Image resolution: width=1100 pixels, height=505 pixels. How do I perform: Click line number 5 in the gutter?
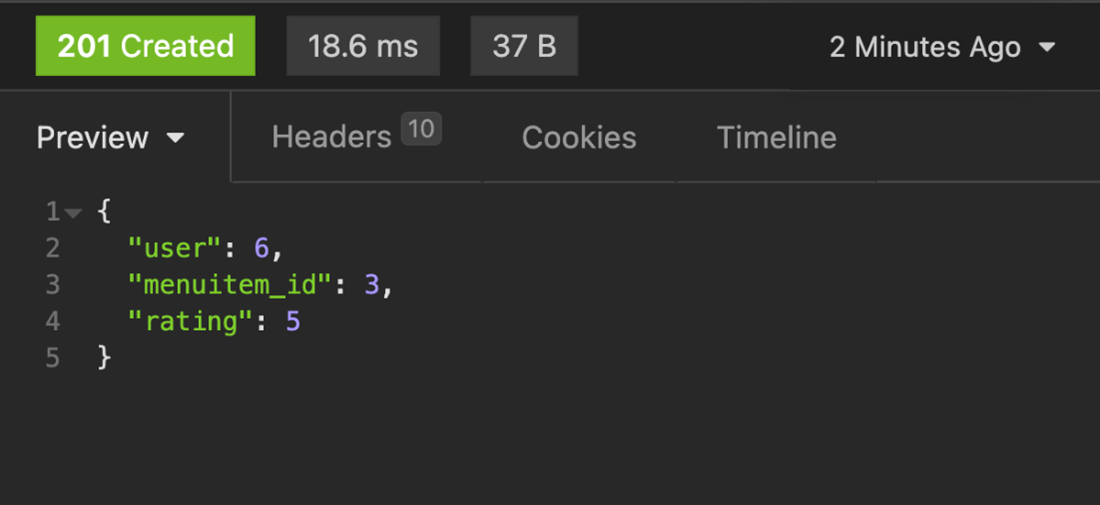pyautogui.click(x=52, y=358)
